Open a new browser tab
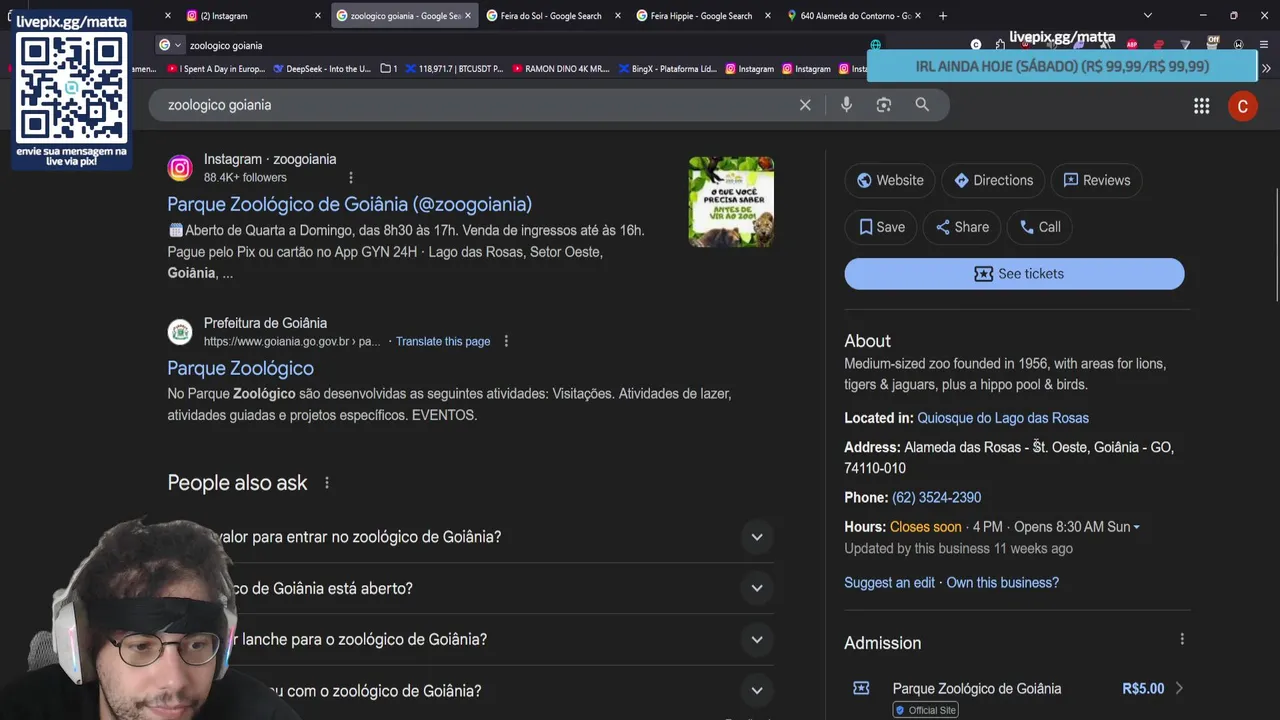 pyautogui.click(x=943, y=15)
